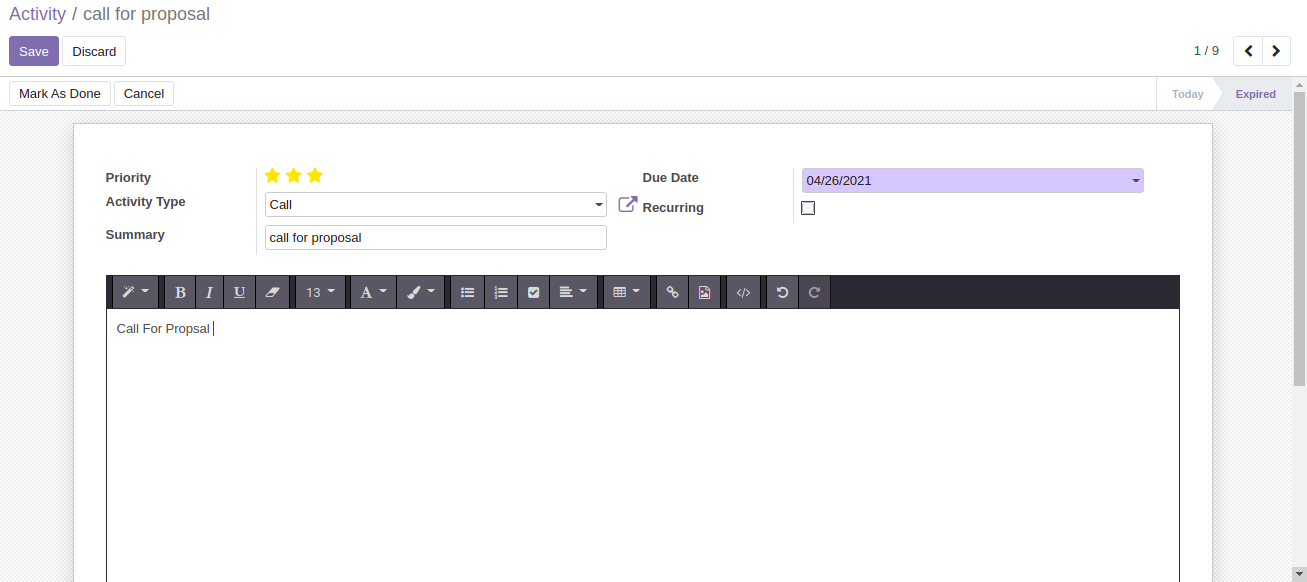Click the Summary input field
Screen dimensions: 1307x582
click(435, 238)
